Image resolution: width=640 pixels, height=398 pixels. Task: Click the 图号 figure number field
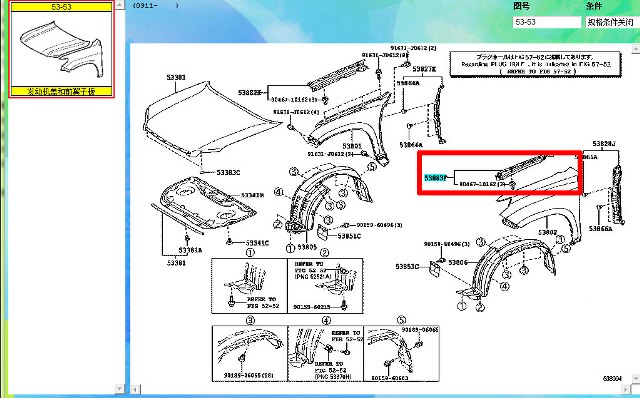click(x=547, y=22)
